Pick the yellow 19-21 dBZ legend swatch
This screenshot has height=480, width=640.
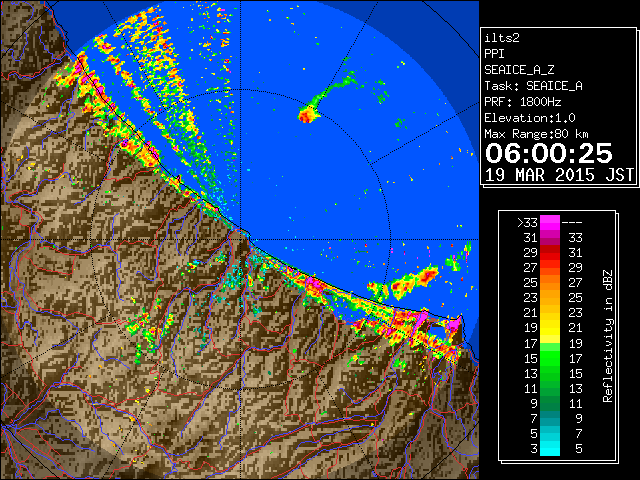point(550,328)
